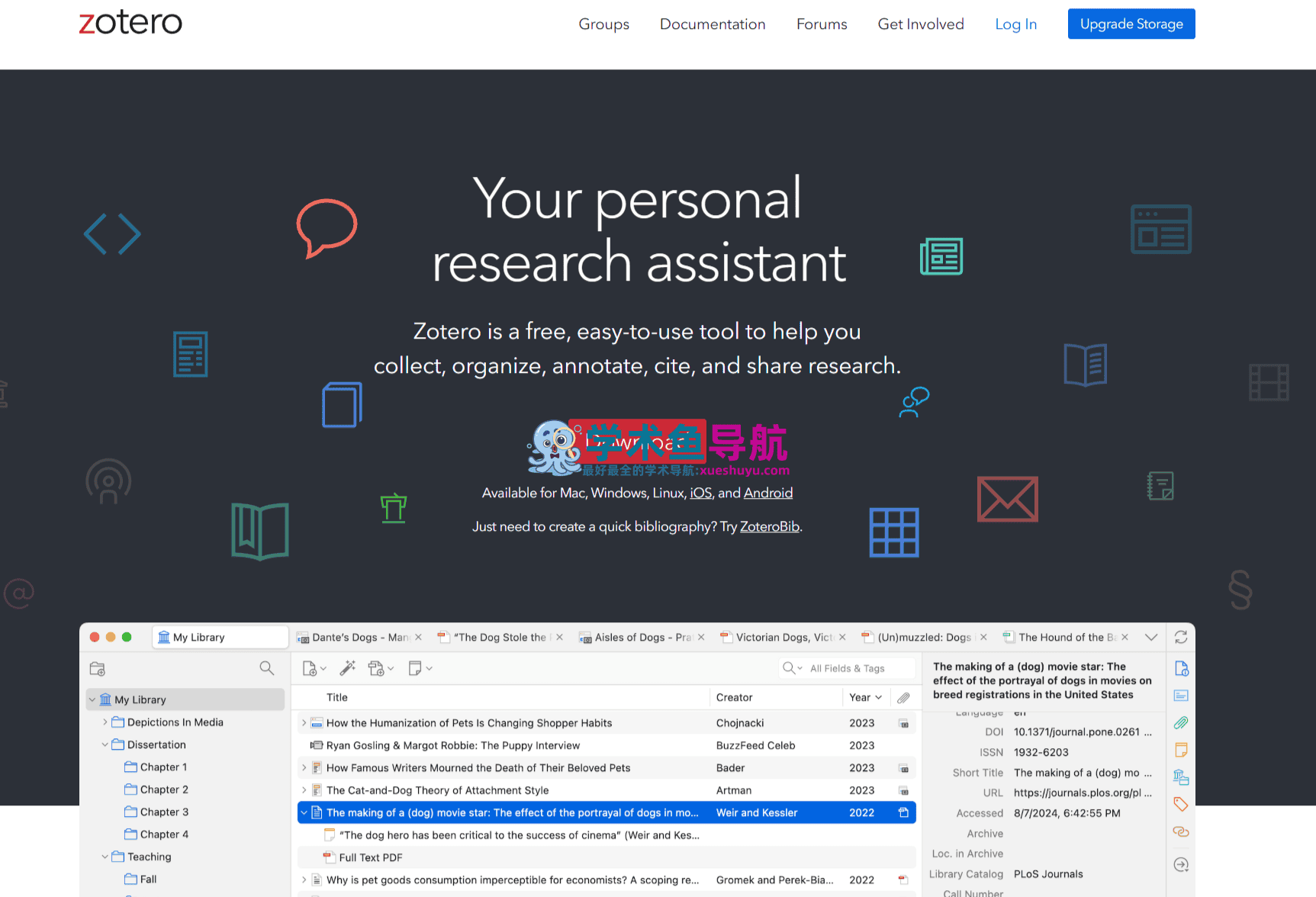Click the Upgrade Storage button
1316x897 pixels.
point(1131,24)
